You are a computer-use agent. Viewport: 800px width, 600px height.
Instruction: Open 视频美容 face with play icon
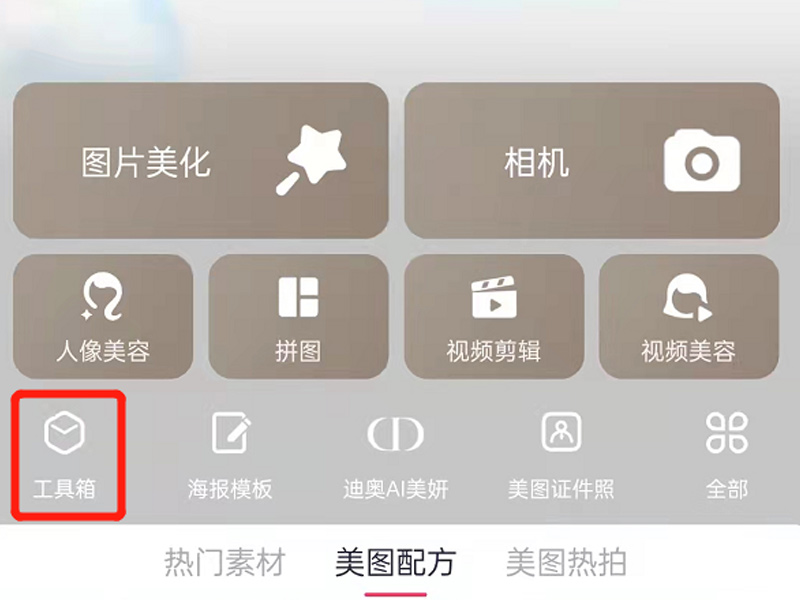point(687,297)
